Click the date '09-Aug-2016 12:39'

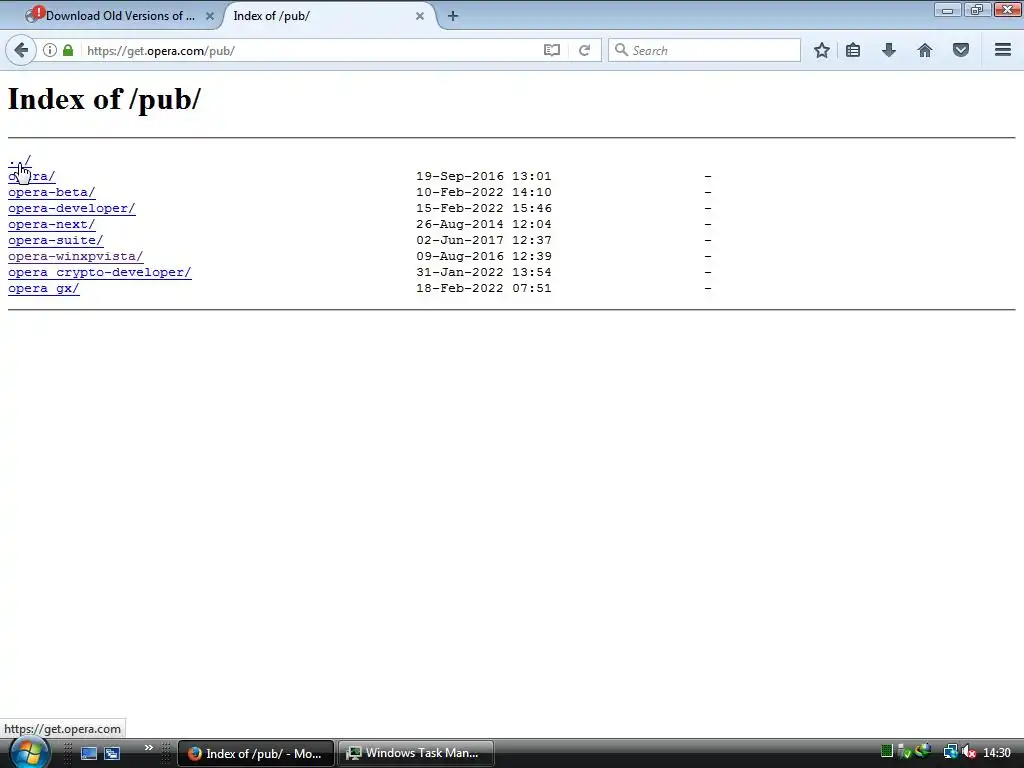tap(484, 257)
